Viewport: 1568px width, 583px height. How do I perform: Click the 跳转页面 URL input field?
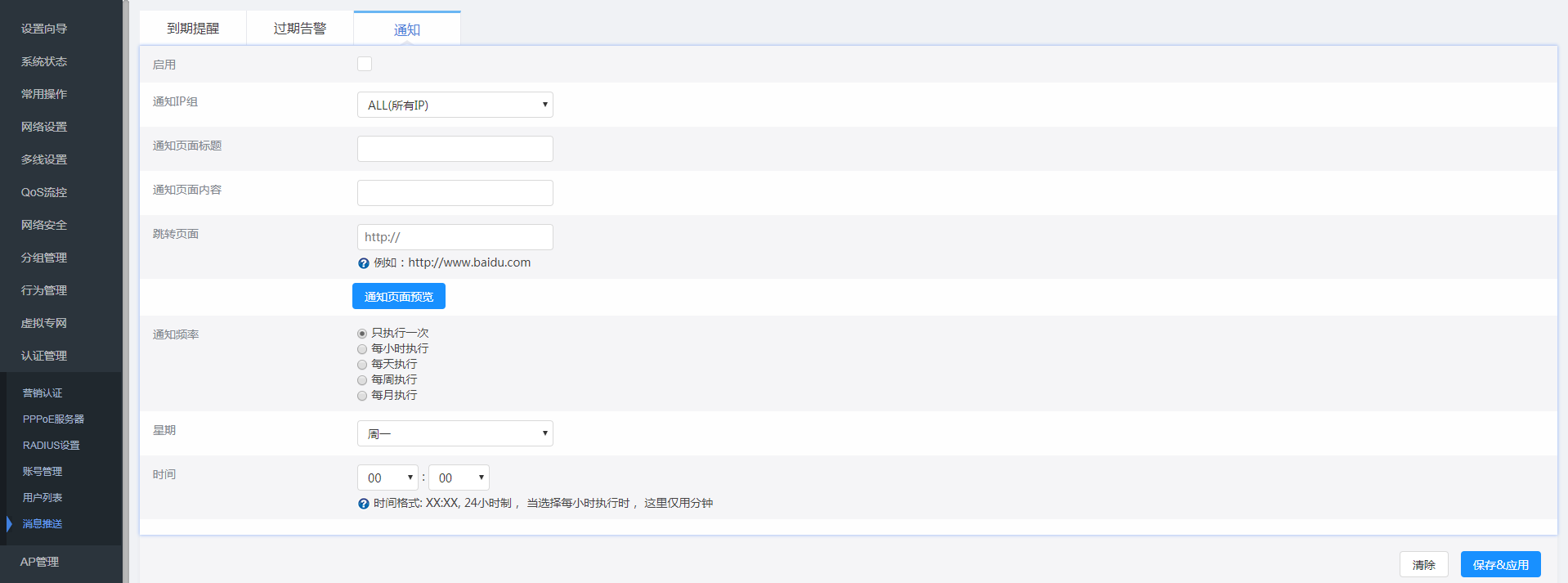(455, 237)
